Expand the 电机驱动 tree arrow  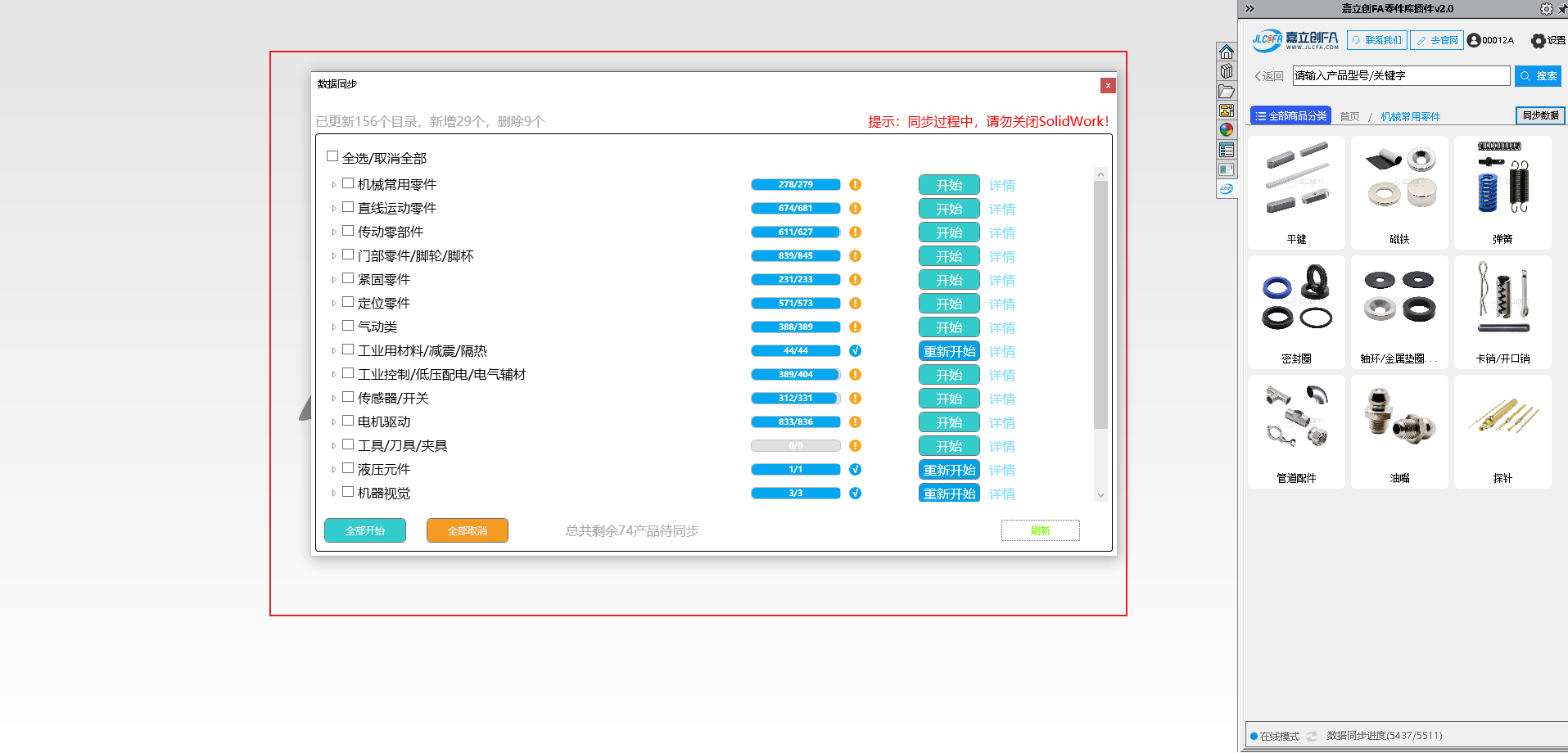pyautogui.click(x=333, y=422)
